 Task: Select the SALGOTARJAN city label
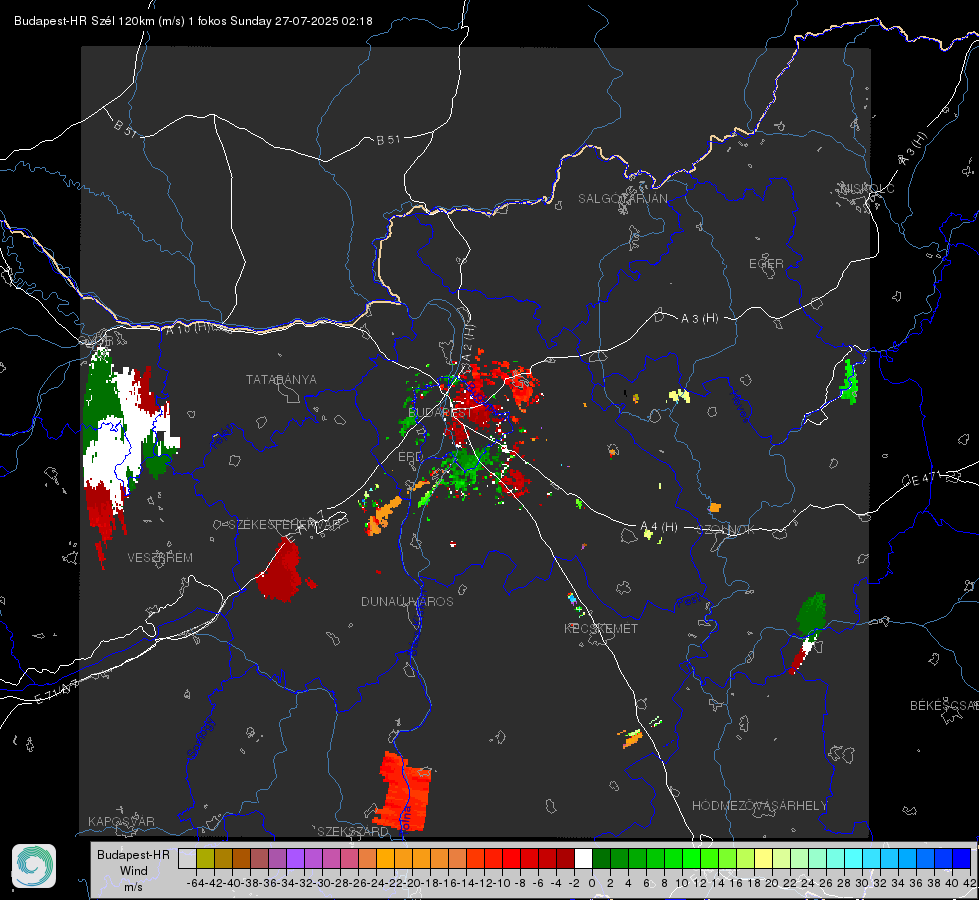[x=622, y=199]
